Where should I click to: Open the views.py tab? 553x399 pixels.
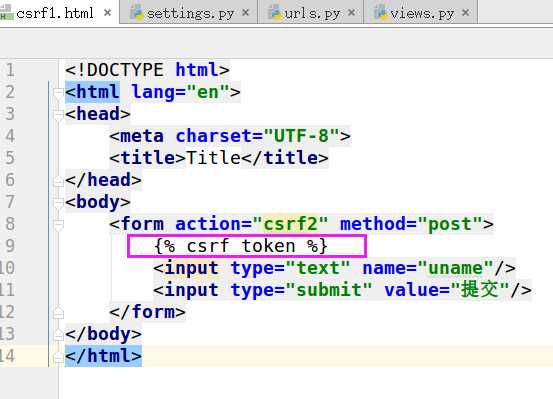[x=420, y=13]
